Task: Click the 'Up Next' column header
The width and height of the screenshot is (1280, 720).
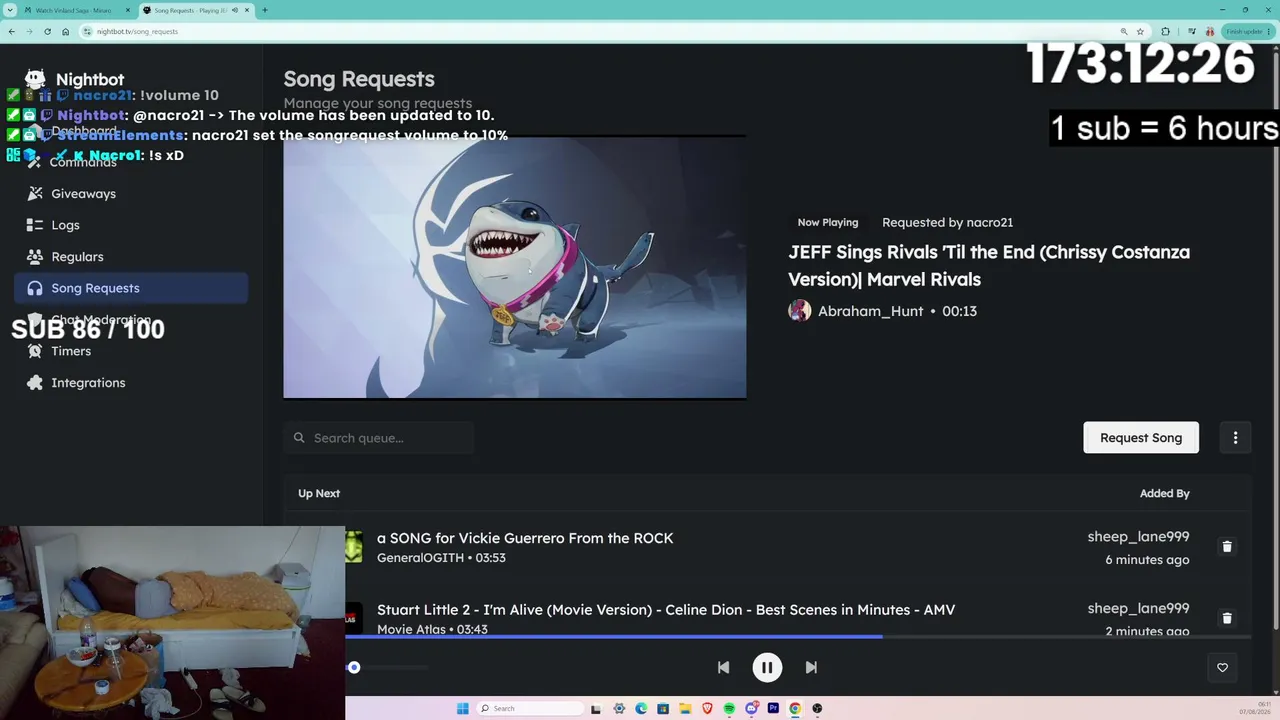Action: pyautogui.click(x=319, y=493)
